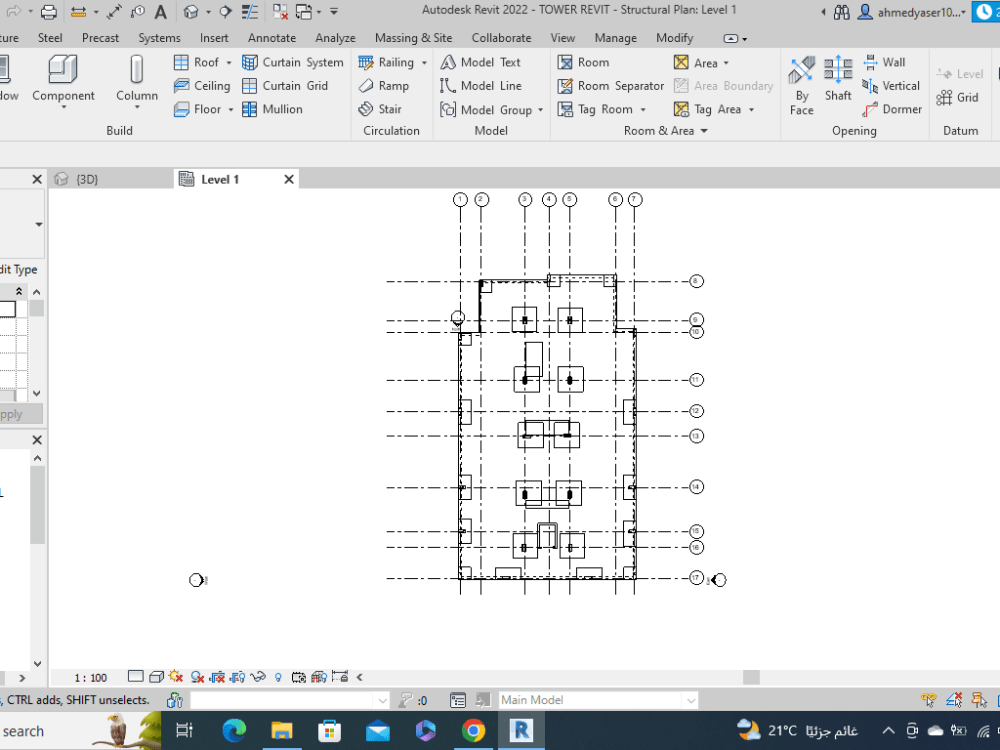Select the Ramp tool
Viewport: 1000px width, 750px height.
[390, 85]
